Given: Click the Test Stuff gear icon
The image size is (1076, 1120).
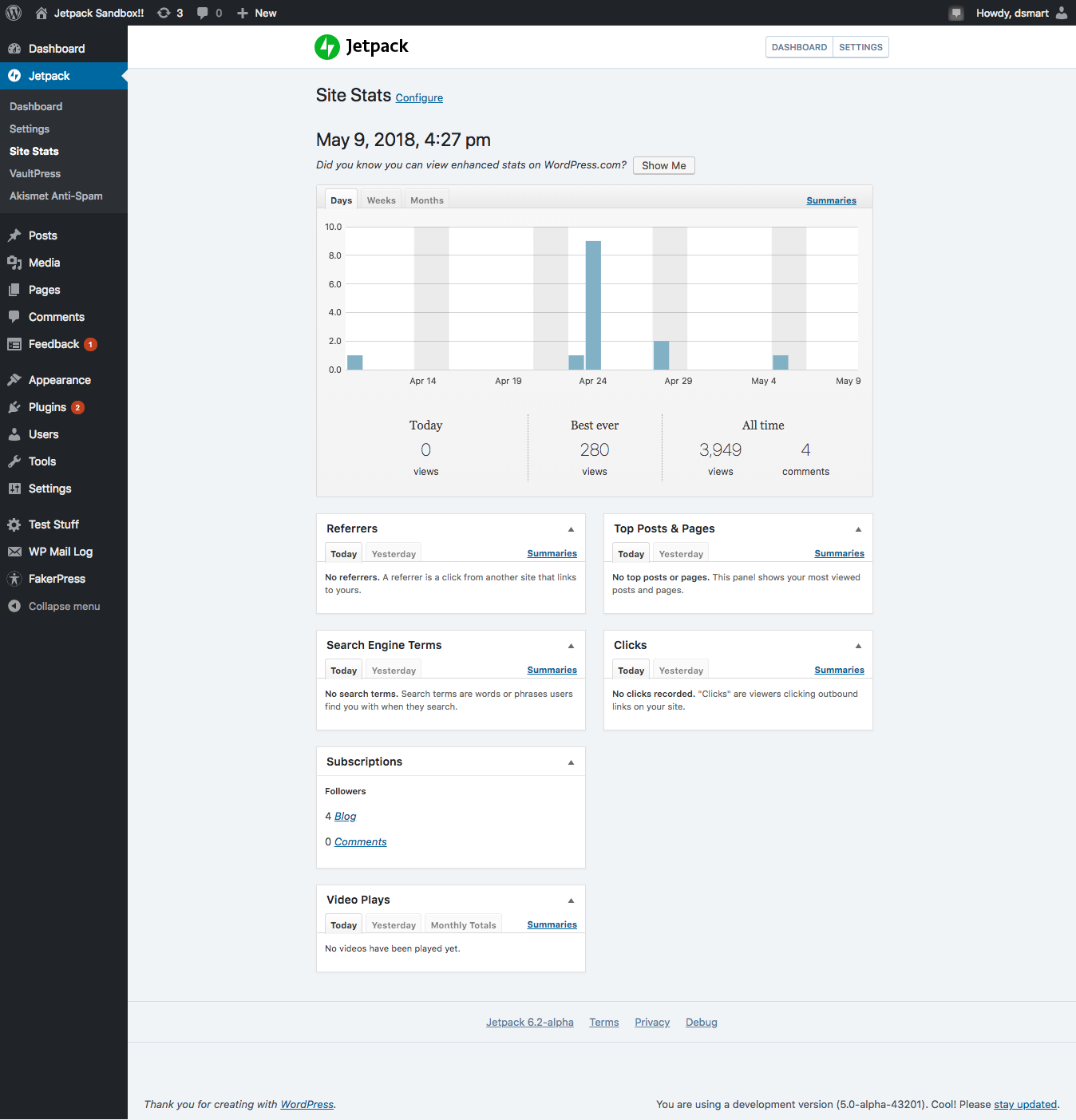Looking at the screenshot, I should point(14,524).
